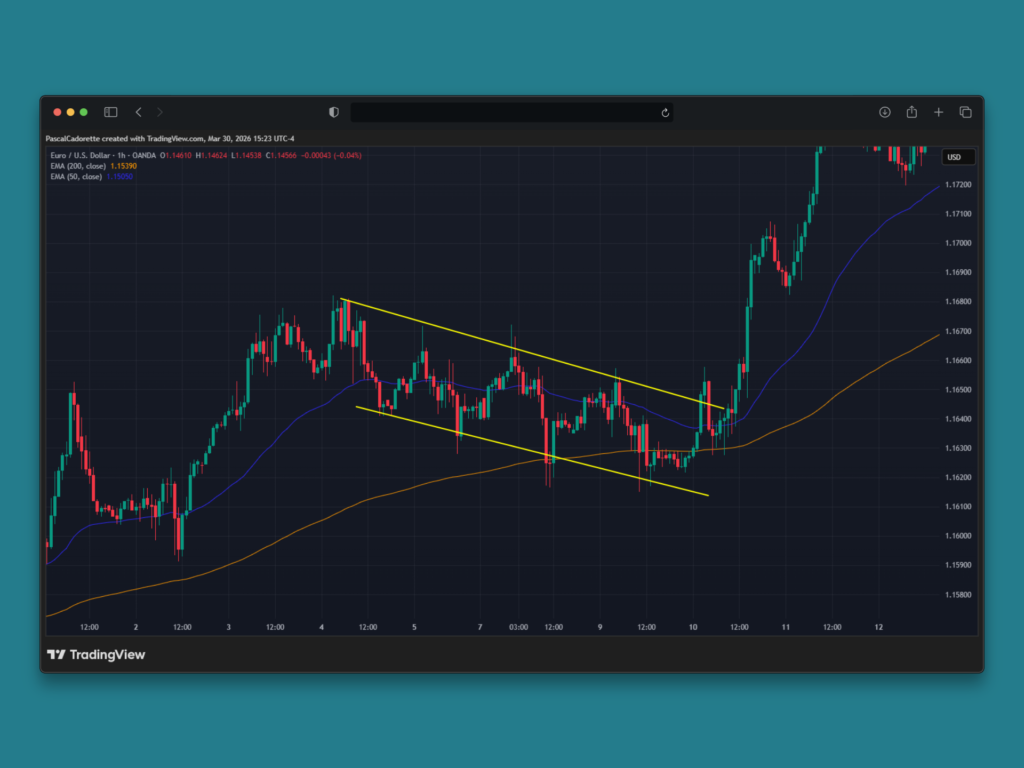
Task: Toggle the browser sidebar panel
Action: [110, 112]
